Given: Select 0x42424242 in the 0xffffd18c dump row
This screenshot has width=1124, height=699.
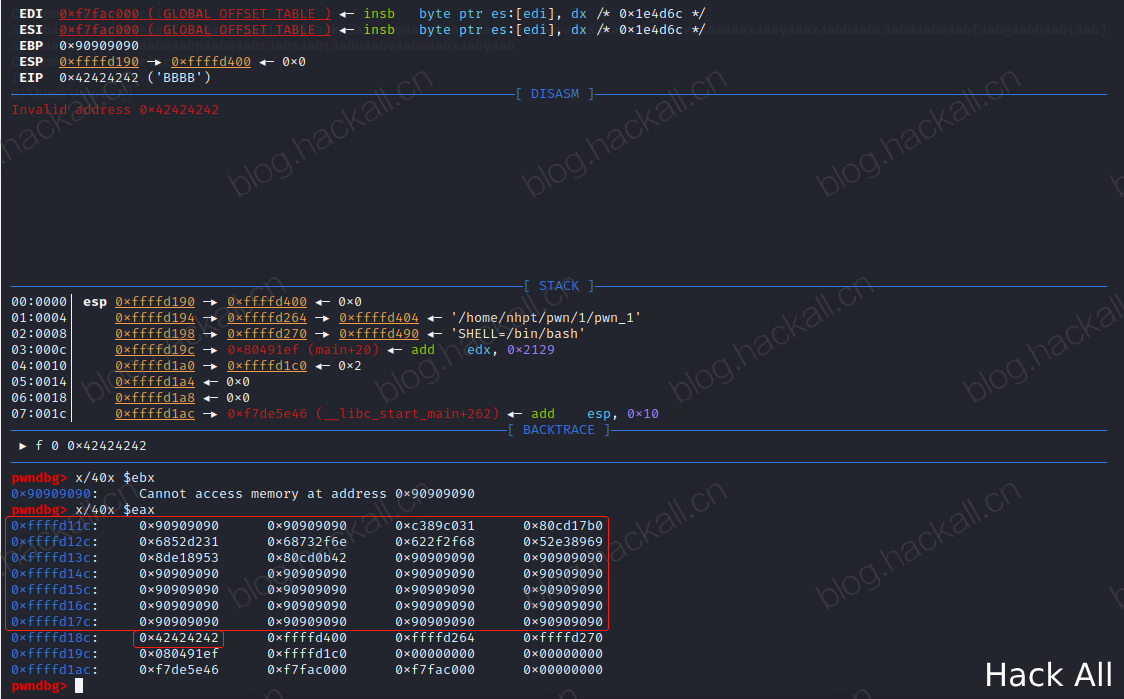Looking at the screenshot, I should point(178,638).
